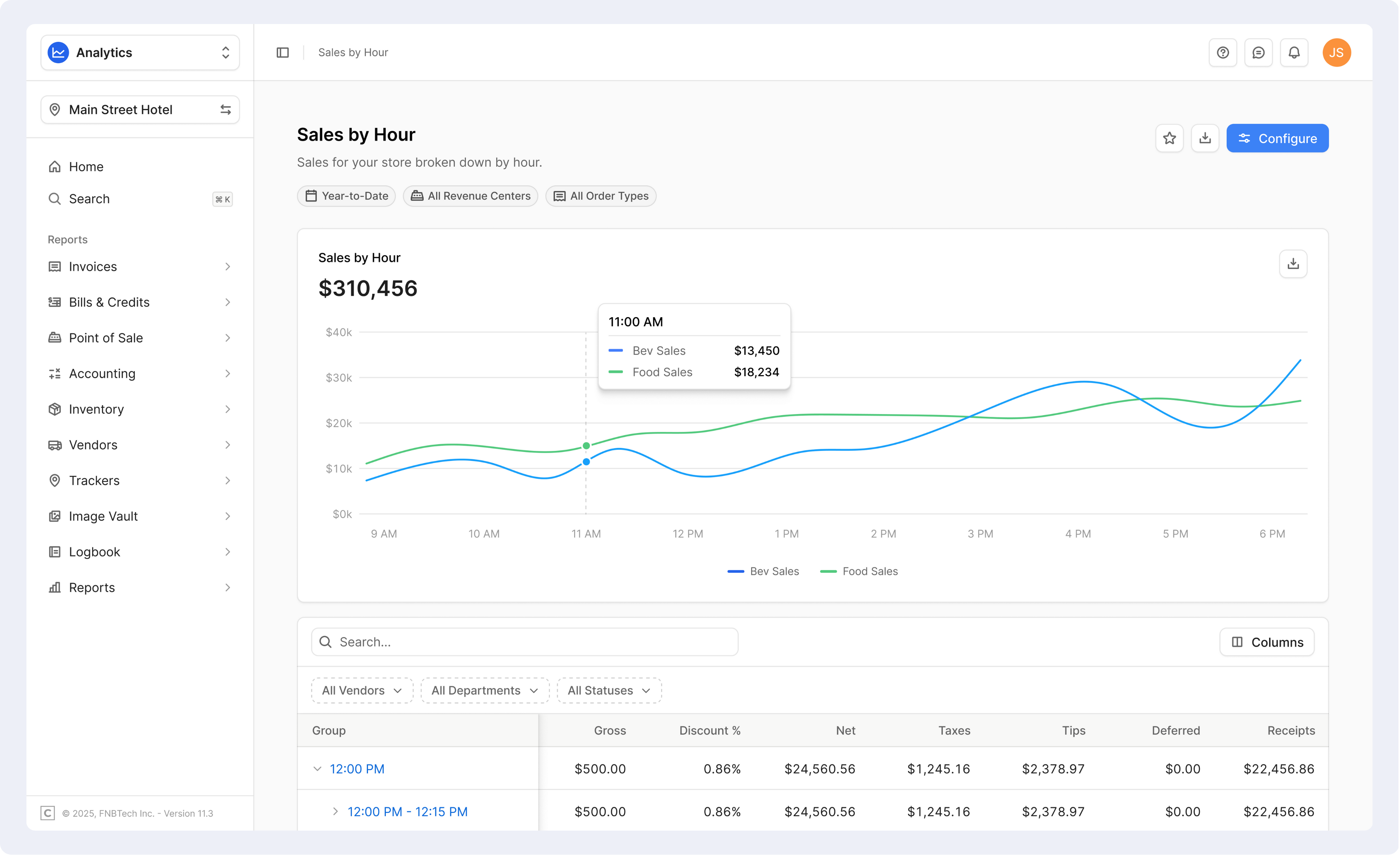
Task: Open the notifications bell
Action: (x=1294, y=52)
